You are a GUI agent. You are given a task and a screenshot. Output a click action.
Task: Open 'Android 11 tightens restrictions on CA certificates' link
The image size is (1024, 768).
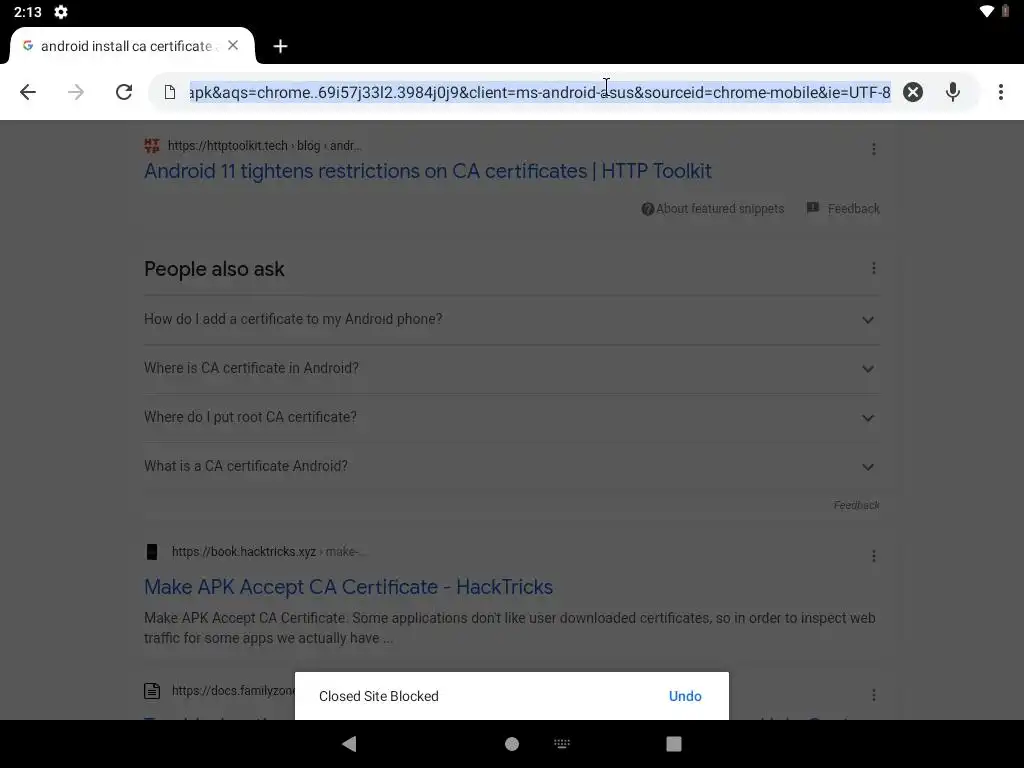pos(428,171)
